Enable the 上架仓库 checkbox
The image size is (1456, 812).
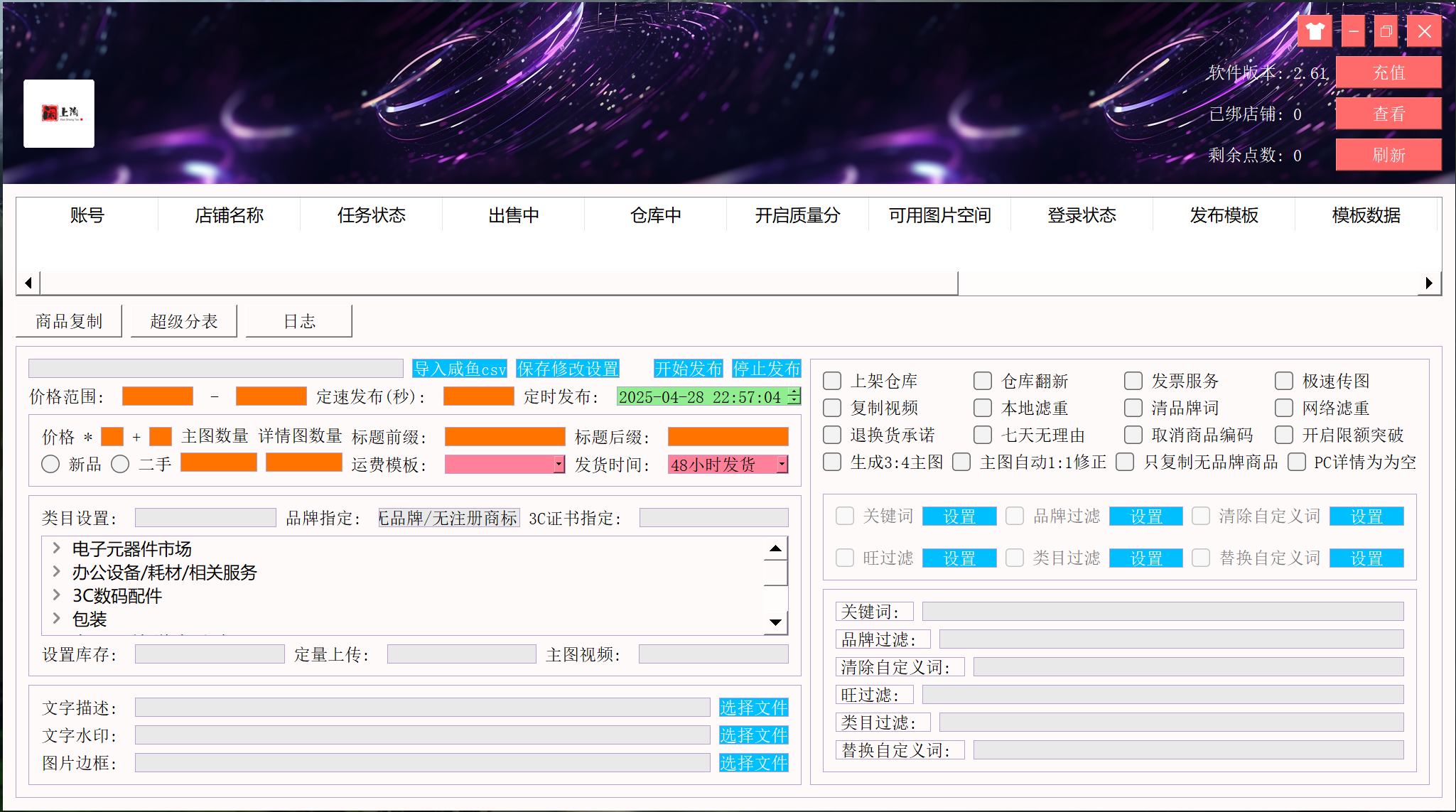click(832, 381)
